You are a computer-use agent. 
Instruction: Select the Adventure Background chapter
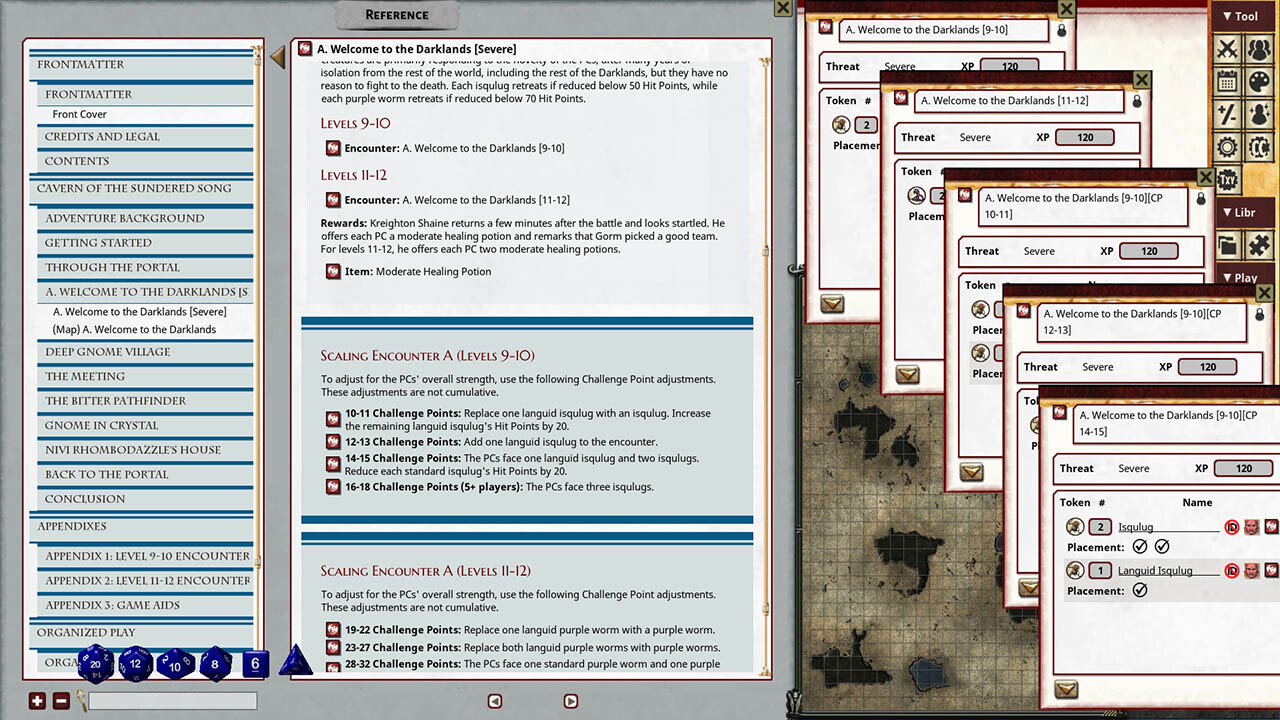124,218
